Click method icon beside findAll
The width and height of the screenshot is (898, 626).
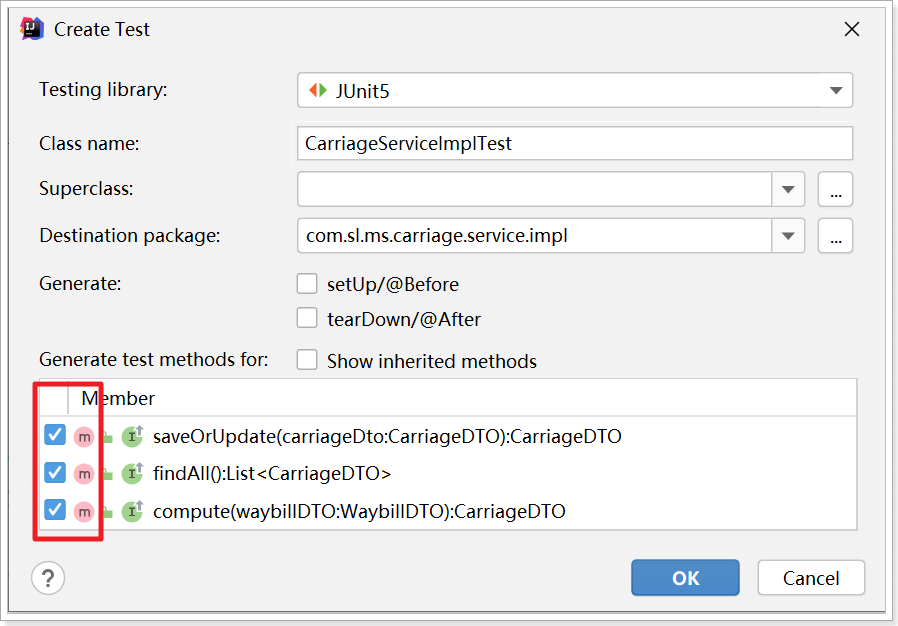[x=84, y=474]
